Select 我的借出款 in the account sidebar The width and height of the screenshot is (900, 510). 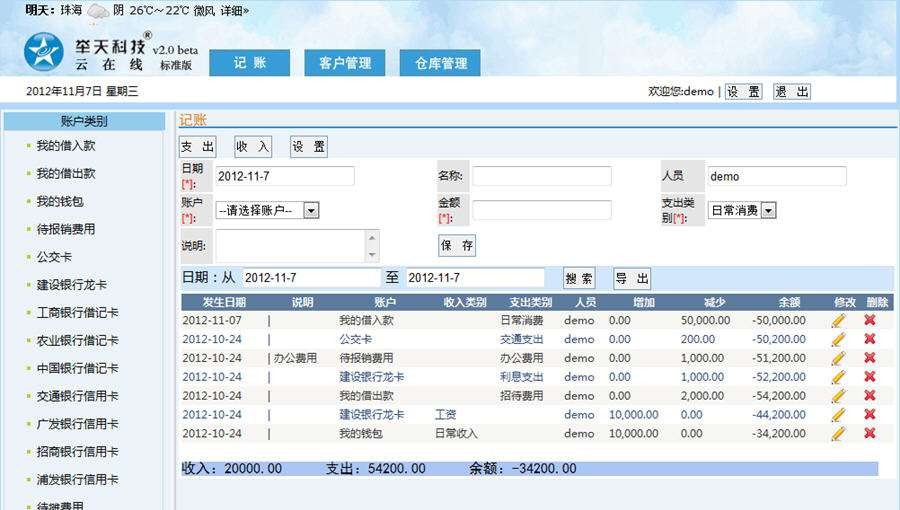[x=66, y=173]
